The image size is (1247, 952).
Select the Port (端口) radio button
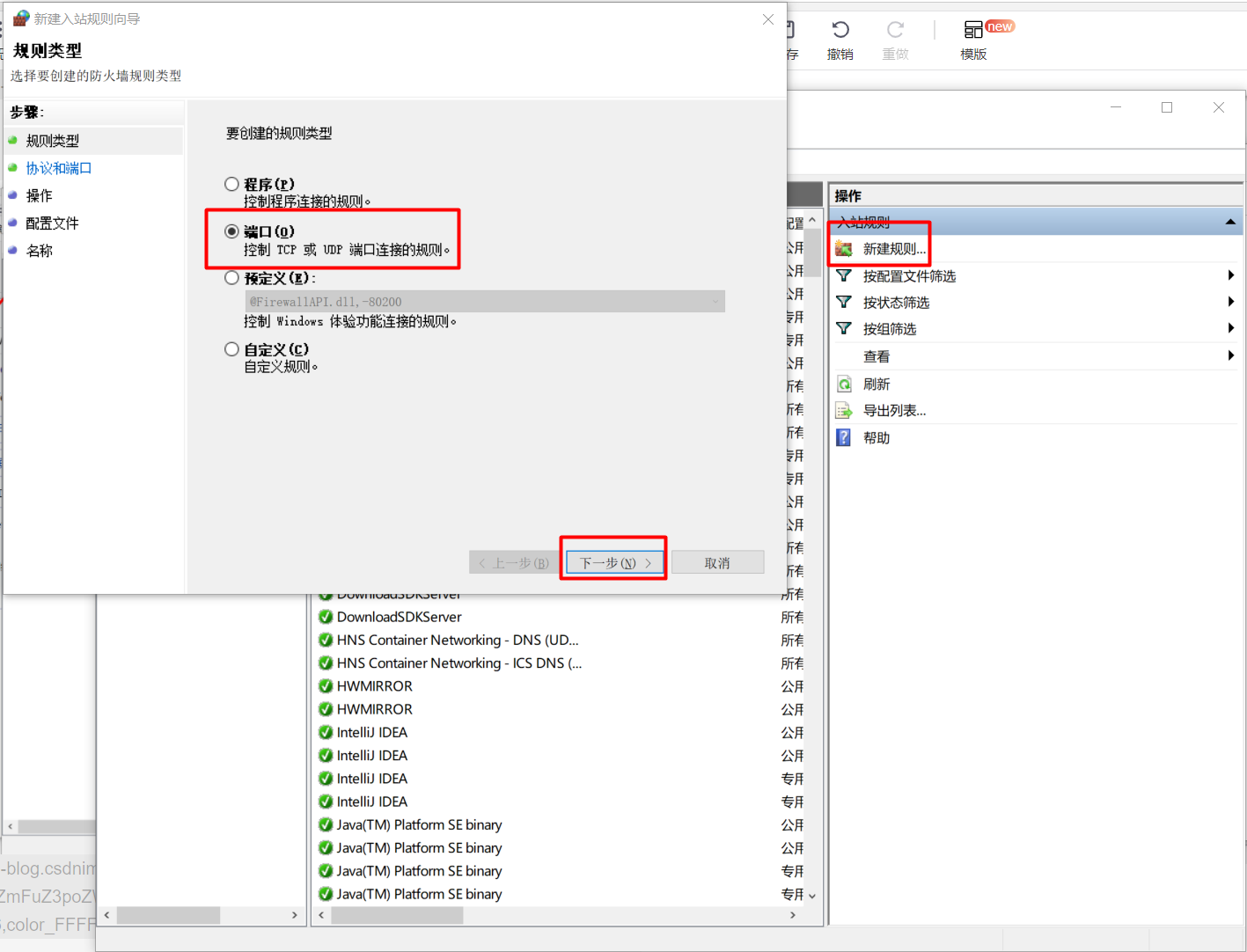pos(232,231)
